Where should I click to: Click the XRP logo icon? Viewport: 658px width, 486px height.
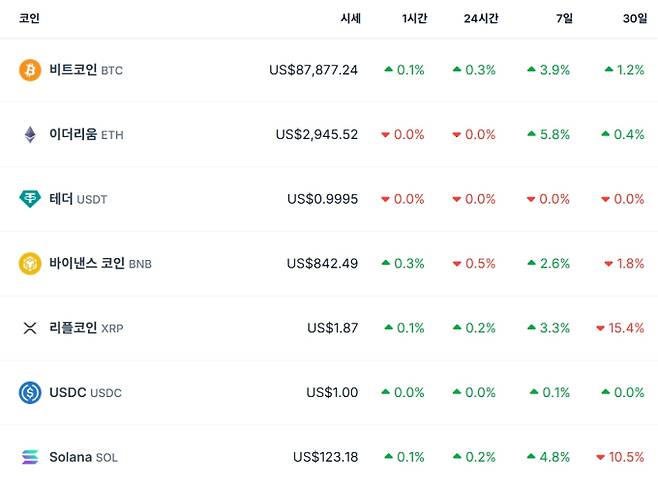coord(30,328)
